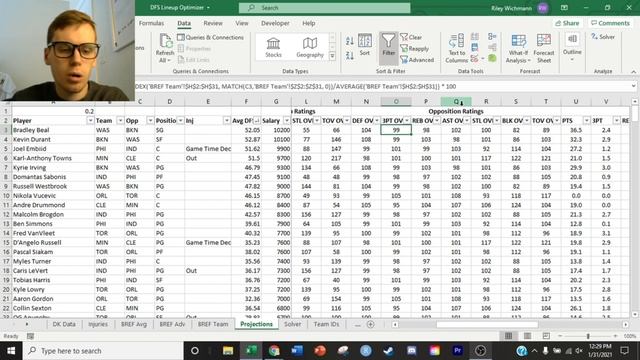Click the taskbar search box
640x360 pixels.
coord(103,351)
